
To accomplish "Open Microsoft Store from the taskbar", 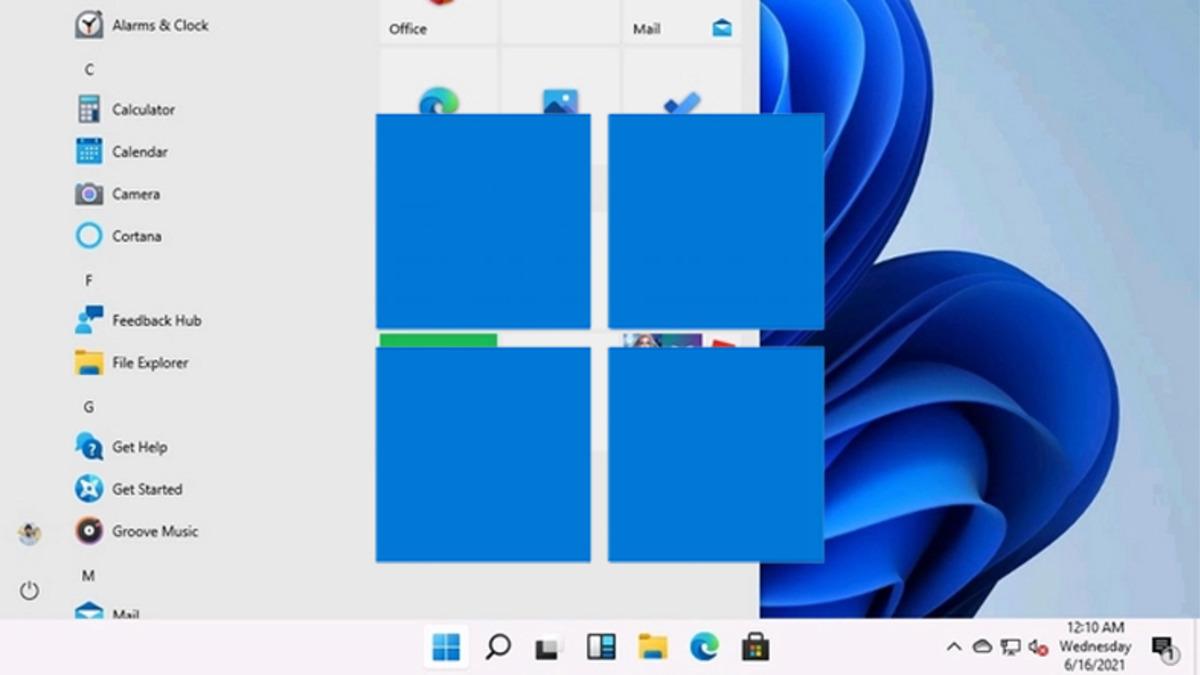I will (755, 648).
